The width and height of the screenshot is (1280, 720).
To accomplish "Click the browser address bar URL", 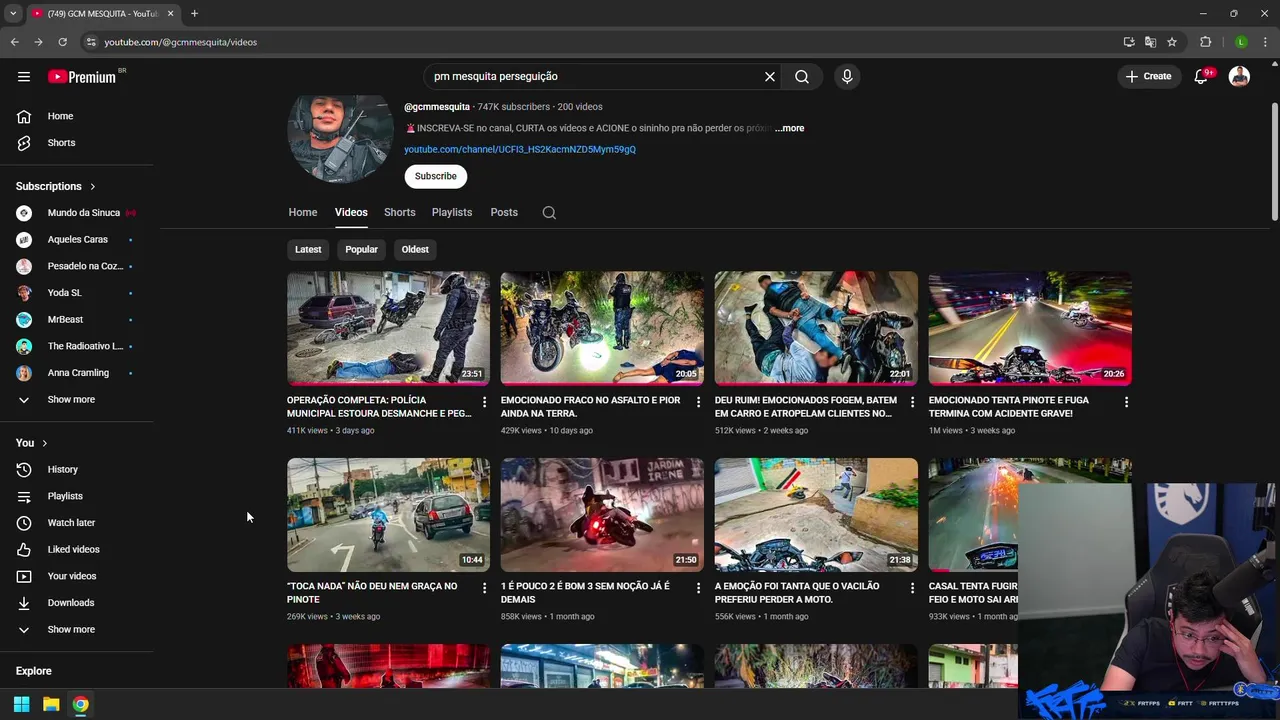I will click(x=181, y=42).
